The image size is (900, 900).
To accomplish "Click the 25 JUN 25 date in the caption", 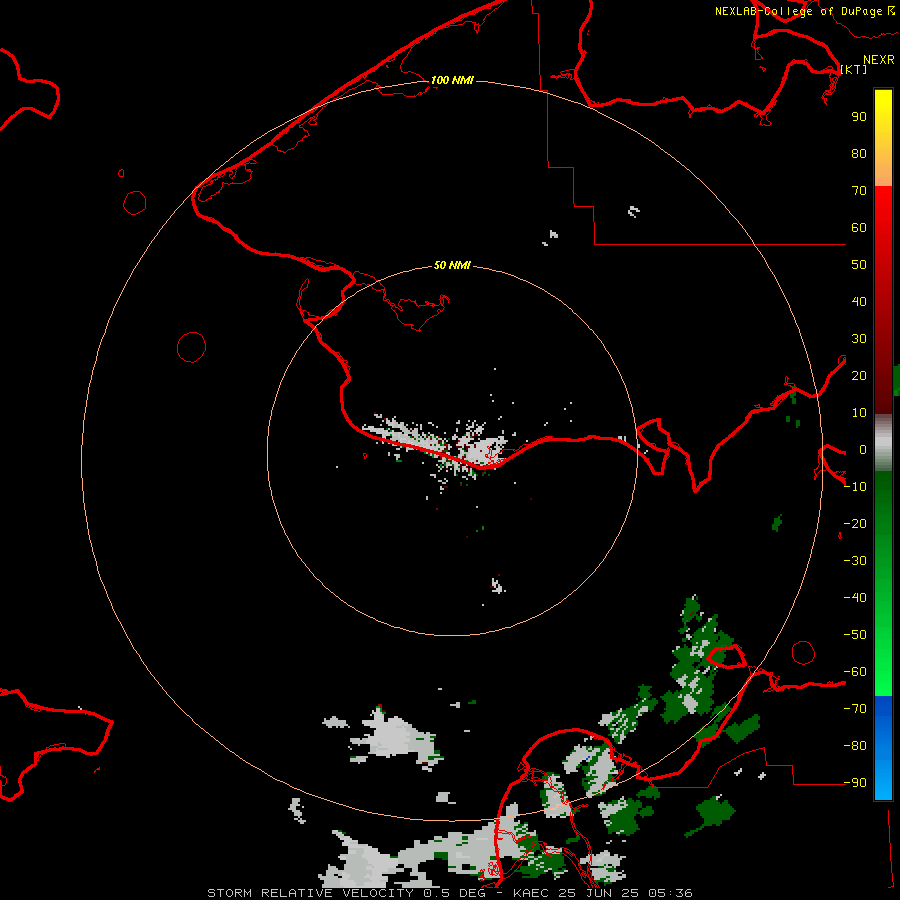I will [598, 893].
